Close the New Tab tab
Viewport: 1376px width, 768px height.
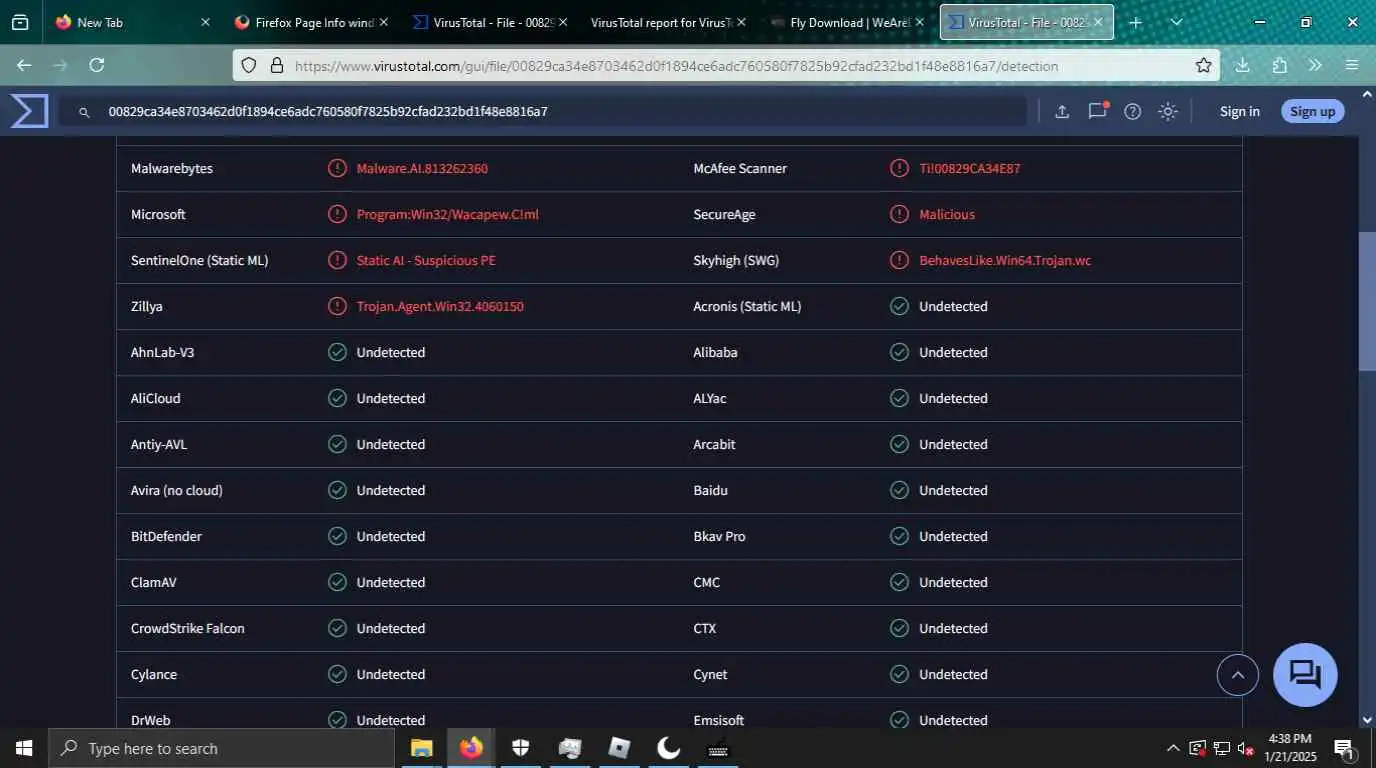(205, 22)
